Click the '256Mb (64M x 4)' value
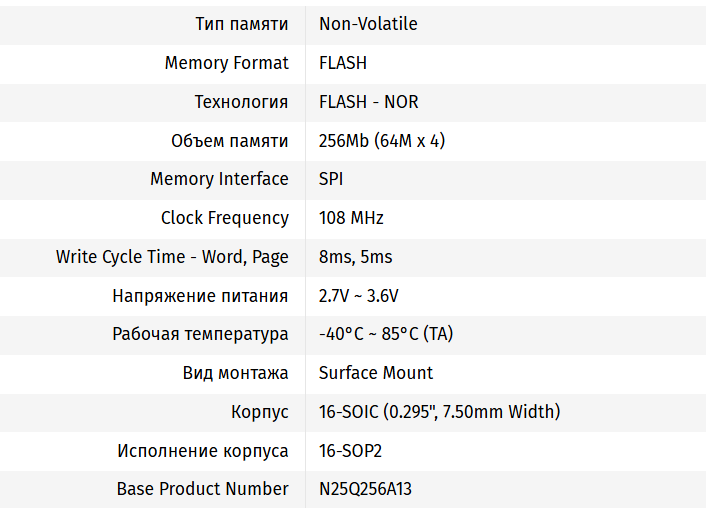 click(x=382, y=141)
